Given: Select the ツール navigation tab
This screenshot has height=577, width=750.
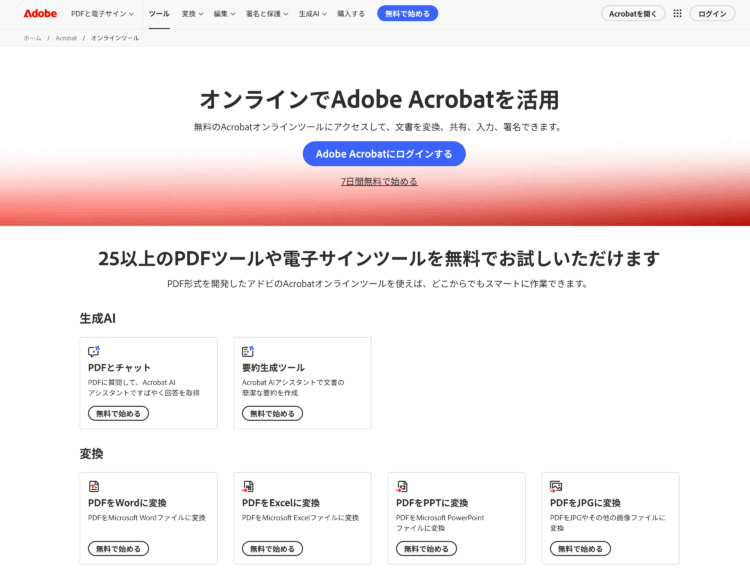Looking at the screenshot, I should click(x=159, y=14).
